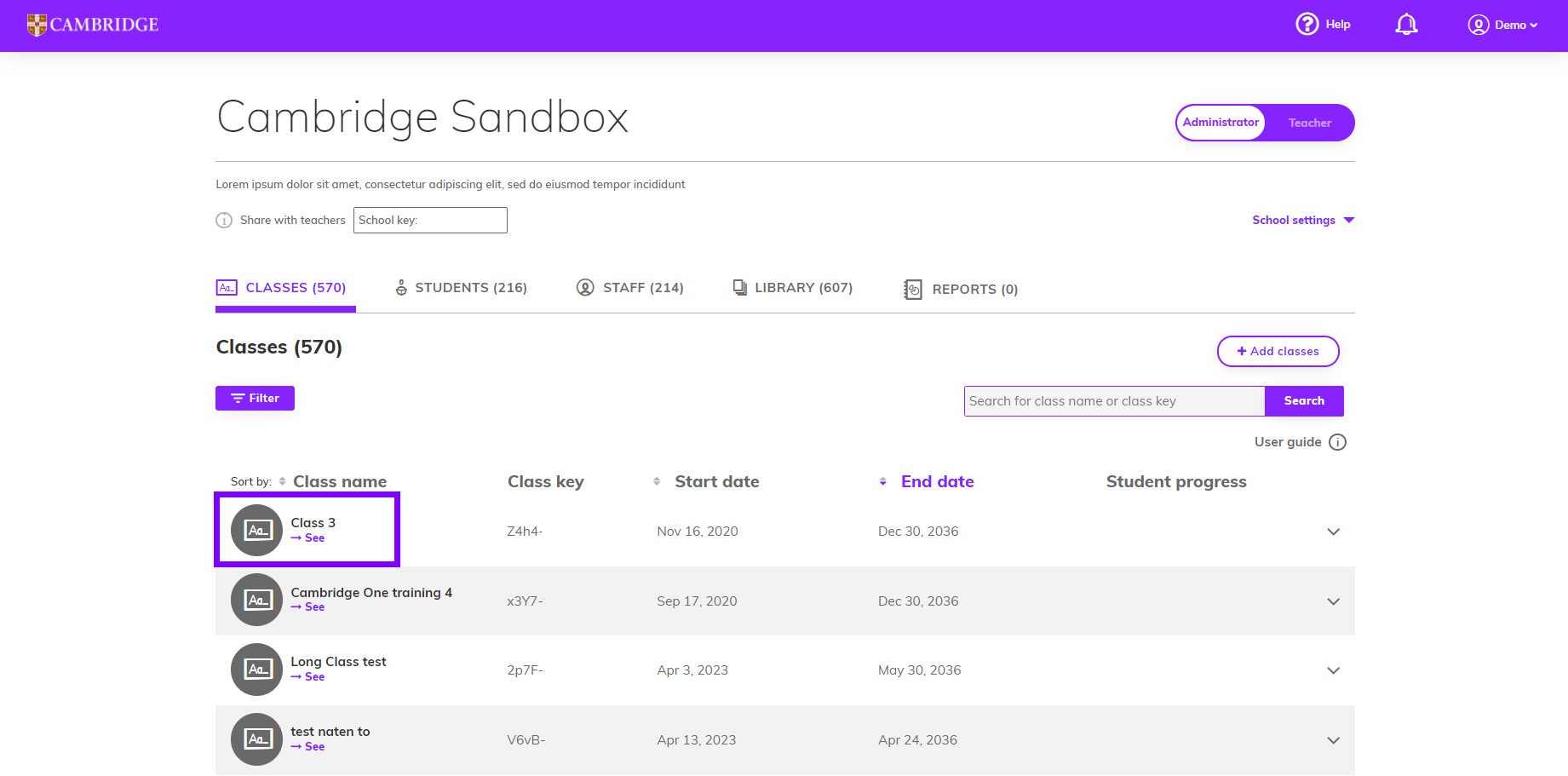This screenshot has height=776, width=1568.
Task: Sort by End date arrows icon
Action: 883,481
